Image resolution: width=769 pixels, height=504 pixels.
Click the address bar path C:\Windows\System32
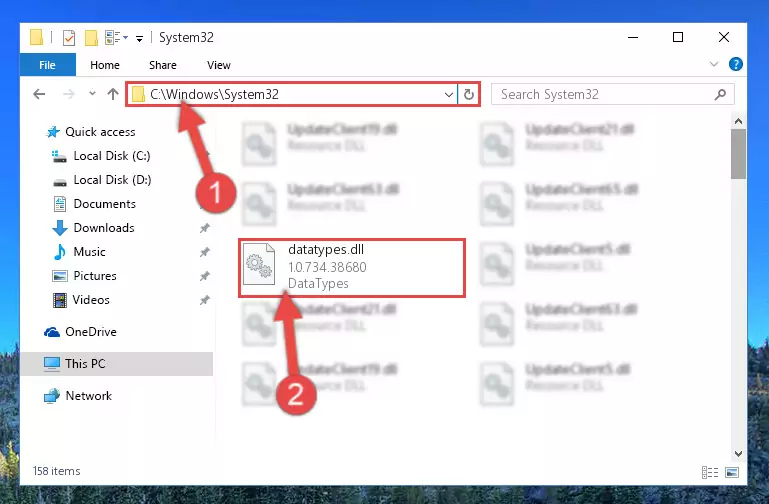pos(214,94)
